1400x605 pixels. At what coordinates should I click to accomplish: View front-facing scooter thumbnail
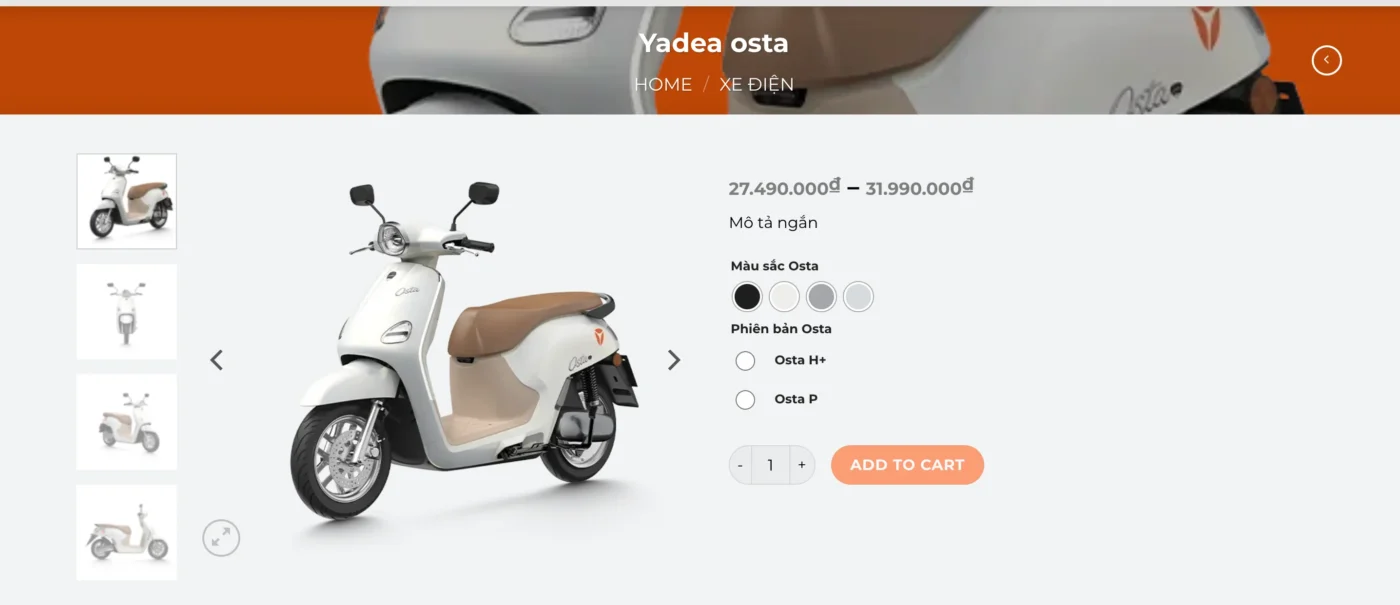coord(127,312)
